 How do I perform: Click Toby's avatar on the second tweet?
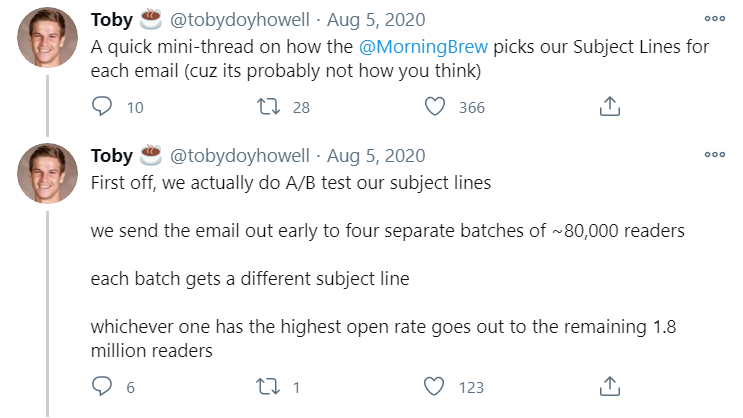(x=48, y=174)
